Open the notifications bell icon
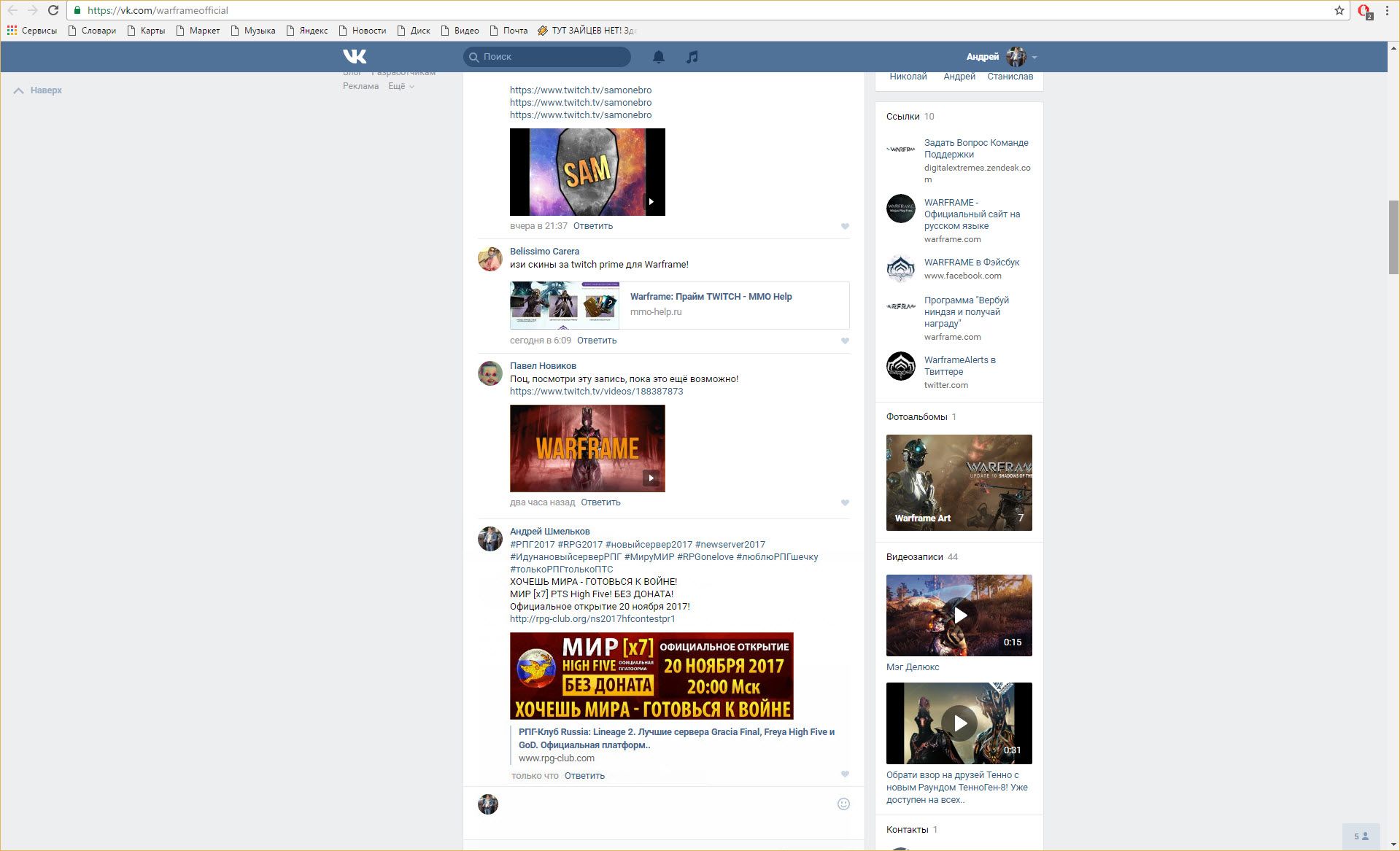1400x851 pixels. click(658, 57)
